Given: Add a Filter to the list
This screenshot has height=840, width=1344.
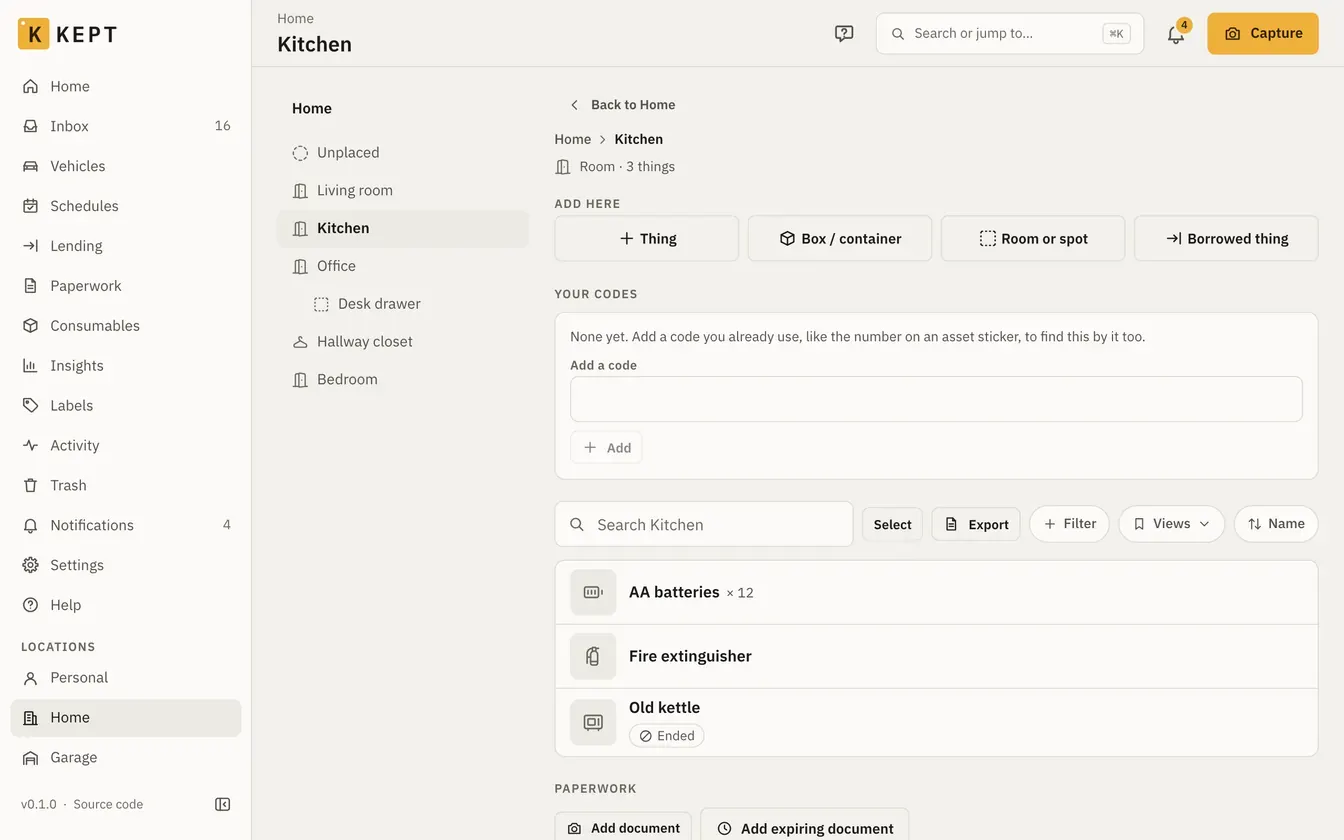Looking at the screenshot, I should pos(1069,524).
